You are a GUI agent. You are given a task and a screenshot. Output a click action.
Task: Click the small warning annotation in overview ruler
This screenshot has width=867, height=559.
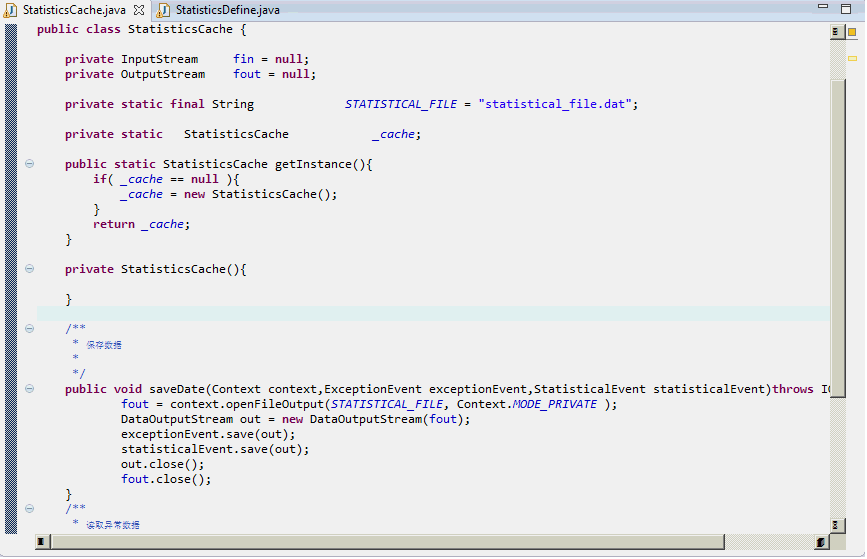pos(852,58)
